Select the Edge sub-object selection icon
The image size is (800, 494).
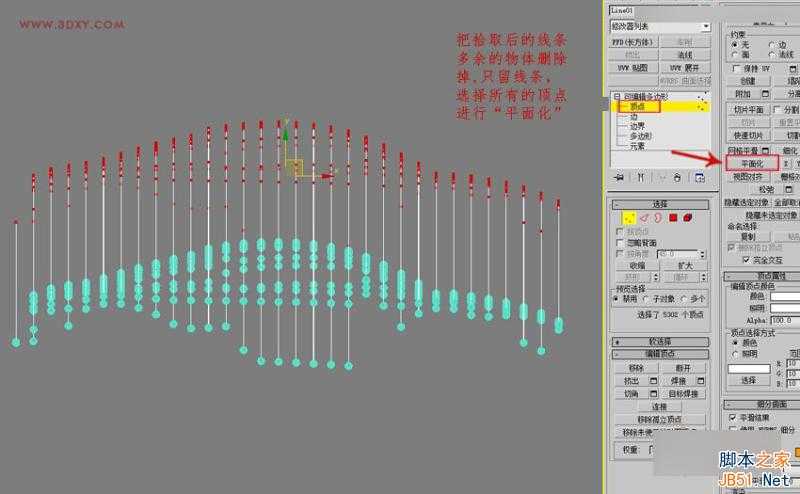point(644,218)
